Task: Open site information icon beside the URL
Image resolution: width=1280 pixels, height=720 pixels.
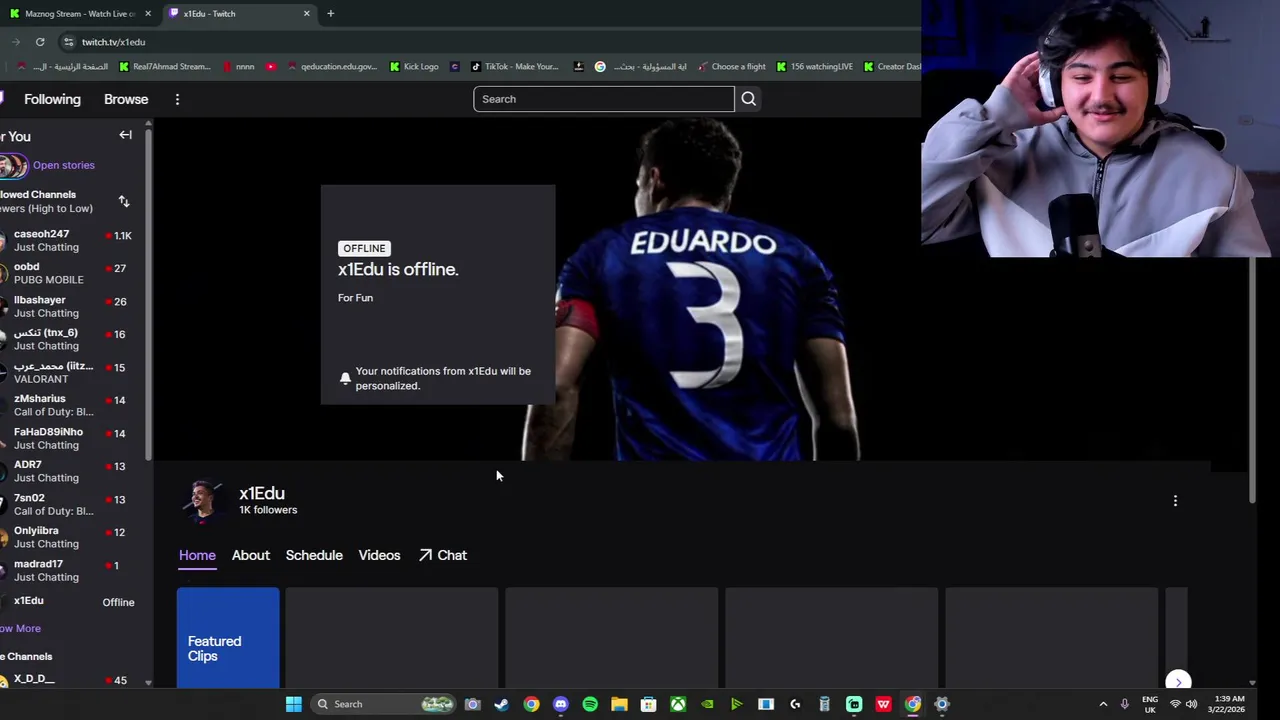Action: coord(68,42)
